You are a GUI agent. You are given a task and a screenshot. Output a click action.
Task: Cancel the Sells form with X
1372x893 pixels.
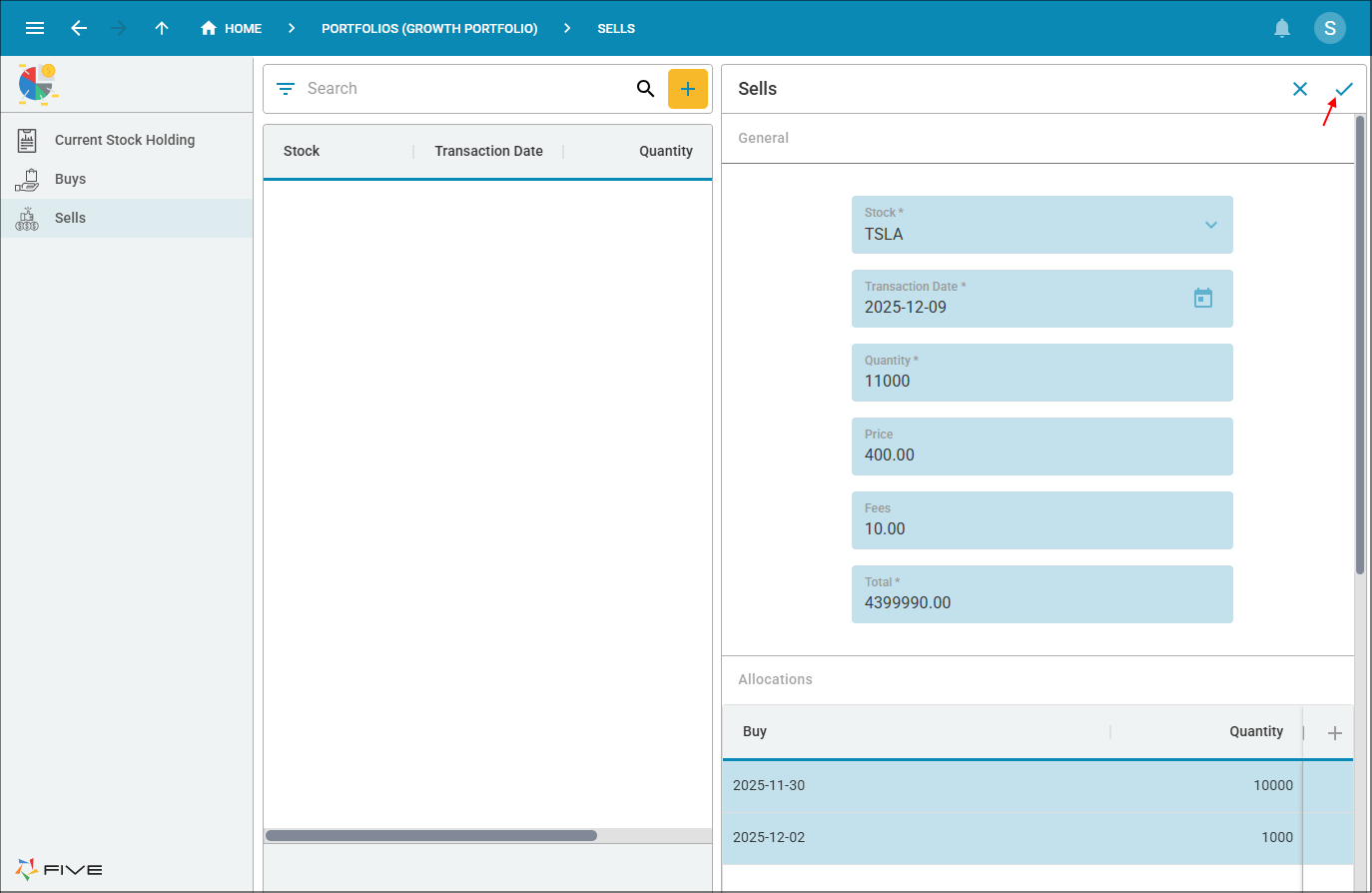(1300, 89)
